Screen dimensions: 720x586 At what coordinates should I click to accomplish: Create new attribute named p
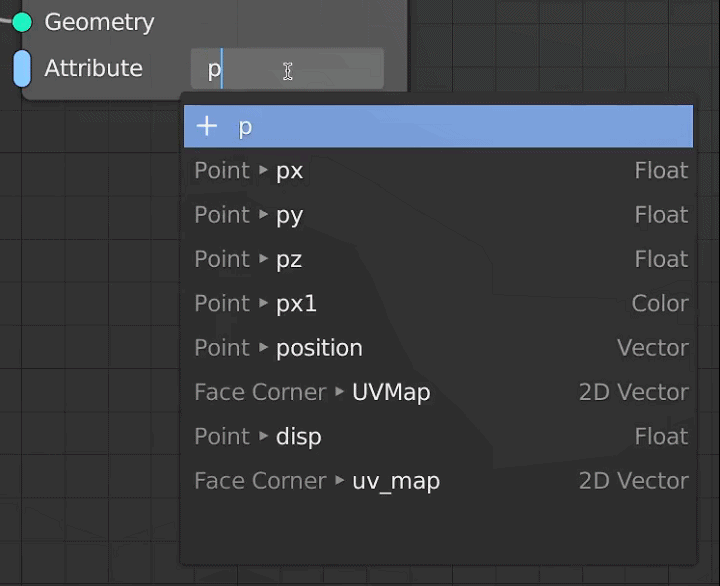438,126
